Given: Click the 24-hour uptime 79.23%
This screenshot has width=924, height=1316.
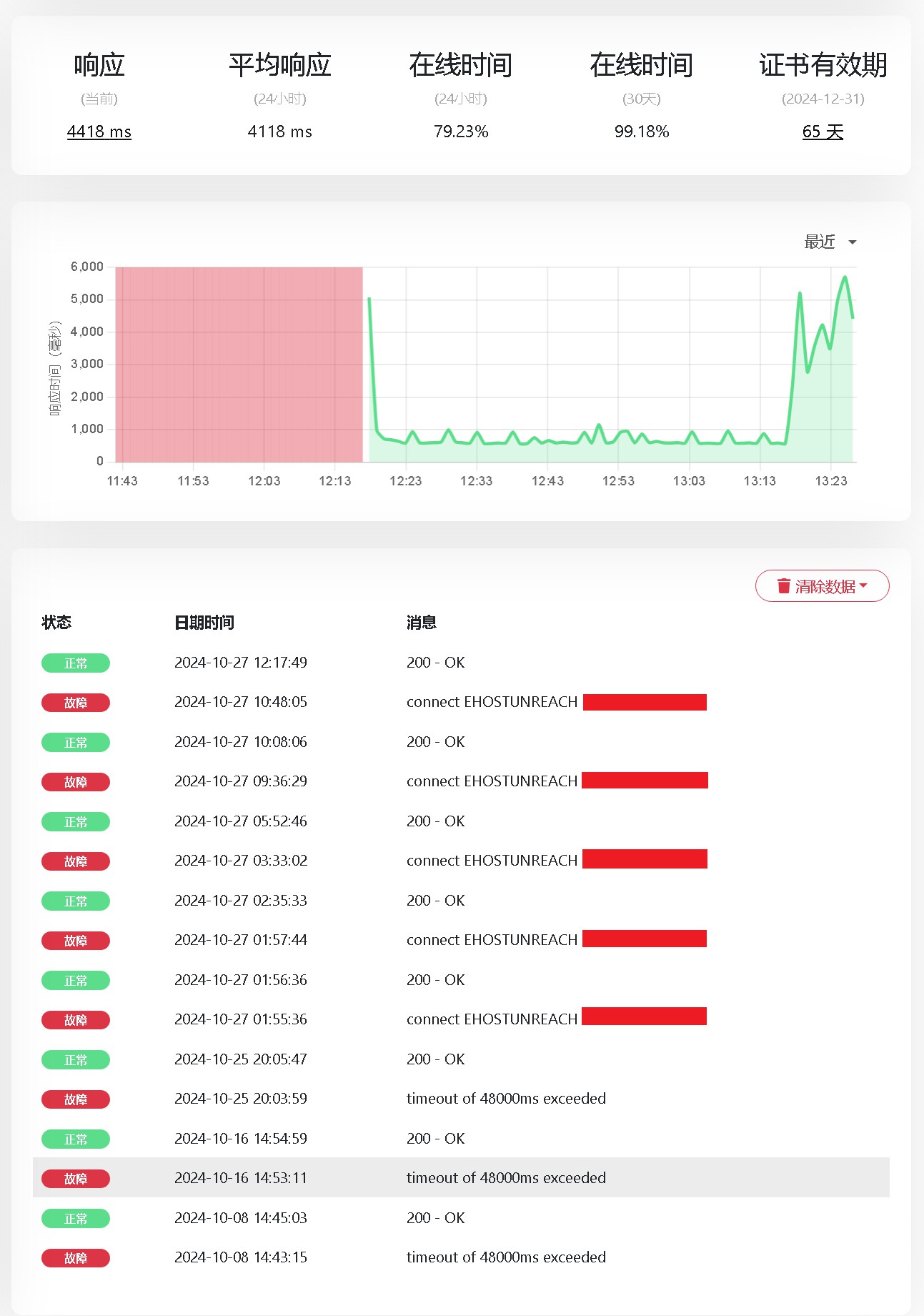Looking at the screenshot, I should tap(461, 132).
